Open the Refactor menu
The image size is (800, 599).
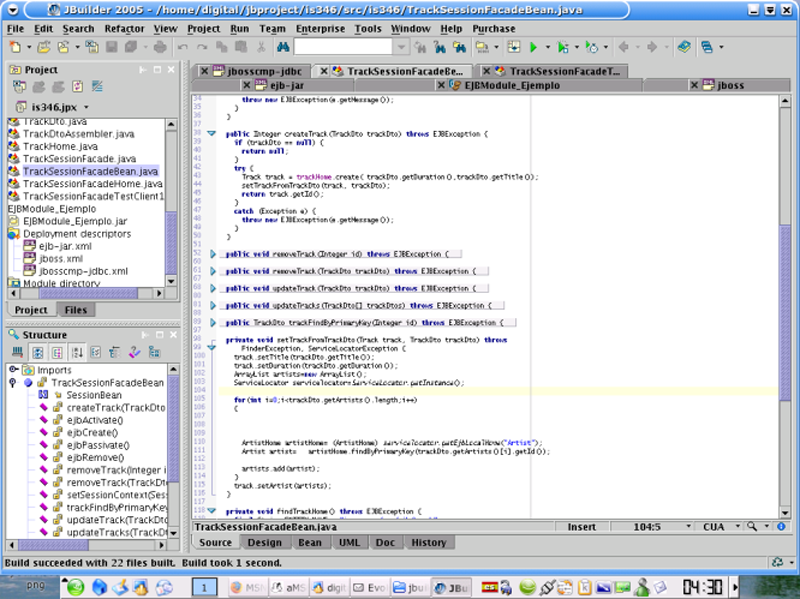click(x=124, y=29)
